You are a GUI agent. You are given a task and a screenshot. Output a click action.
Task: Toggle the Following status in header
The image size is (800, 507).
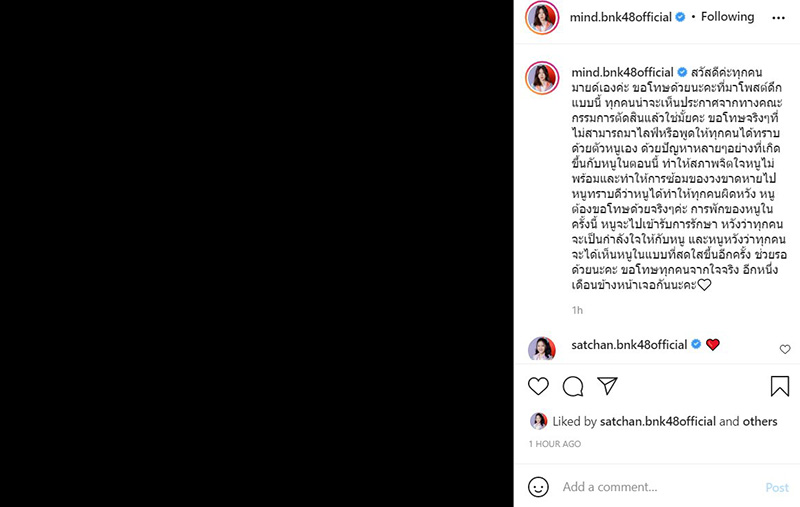coord(727,17)
